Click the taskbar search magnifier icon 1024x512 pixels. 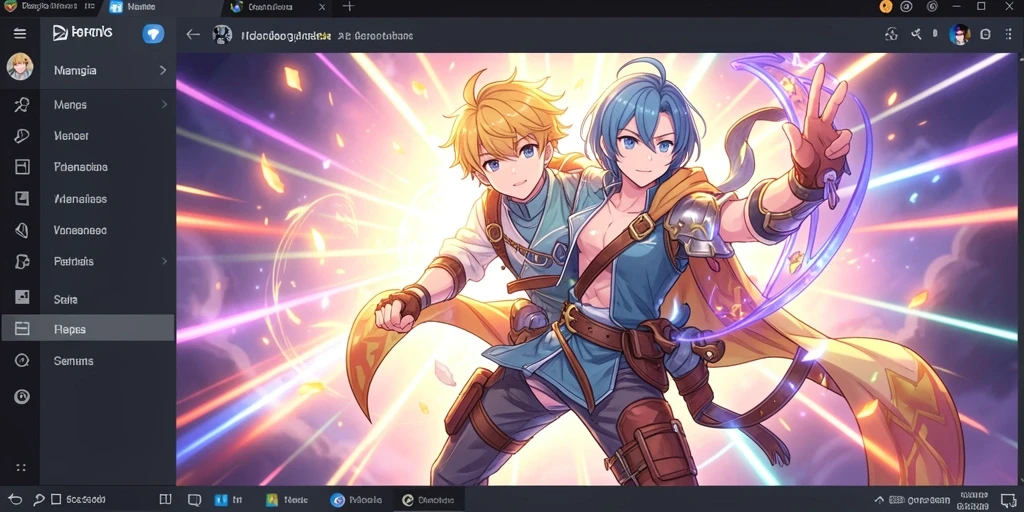pyautogui.click(x=39, y=500)
